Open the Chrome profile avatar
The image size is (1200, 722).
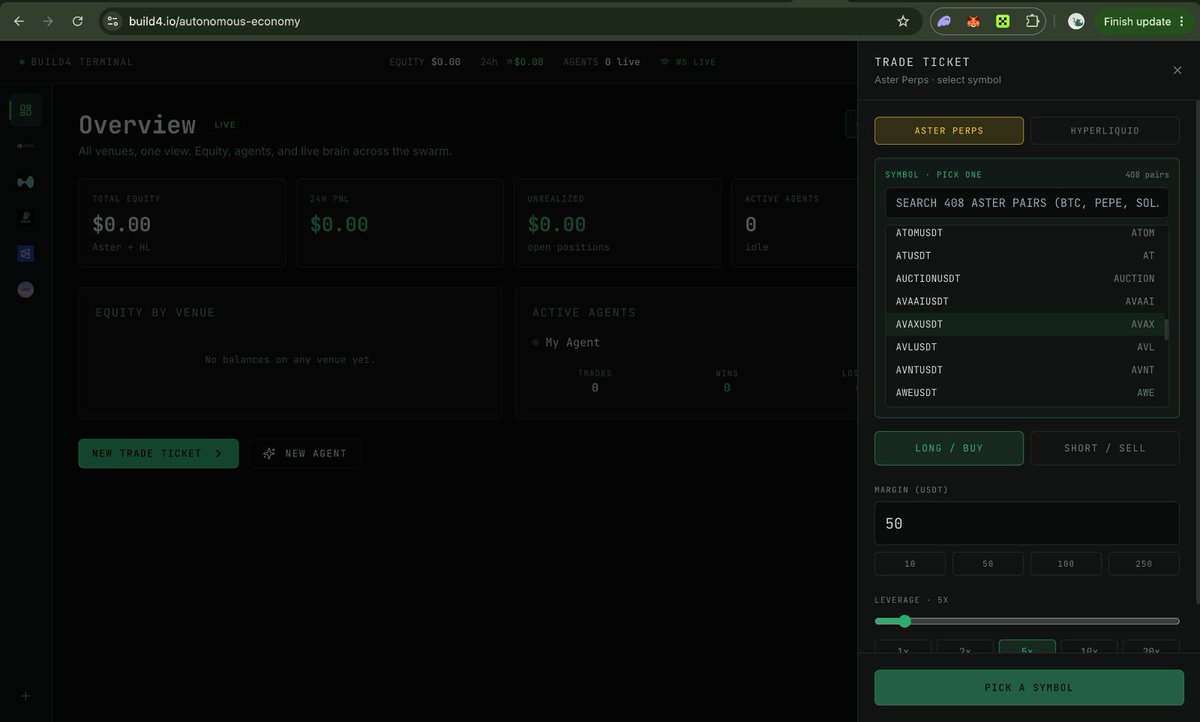pyautogui.click(x=1076, y=21)
